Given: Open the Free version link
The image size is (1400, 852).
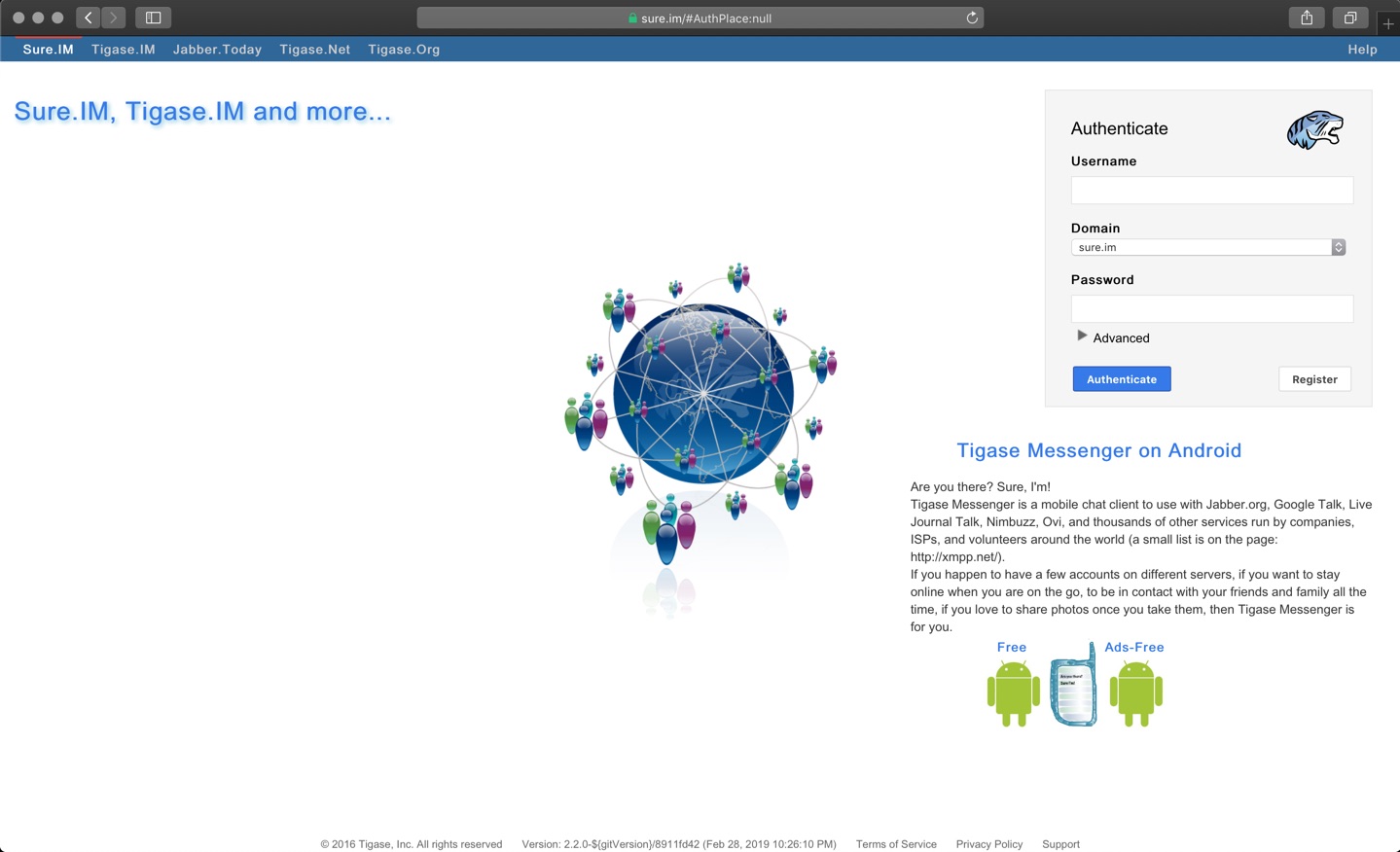Looking at the screenshot, I should click(1012, 647).
